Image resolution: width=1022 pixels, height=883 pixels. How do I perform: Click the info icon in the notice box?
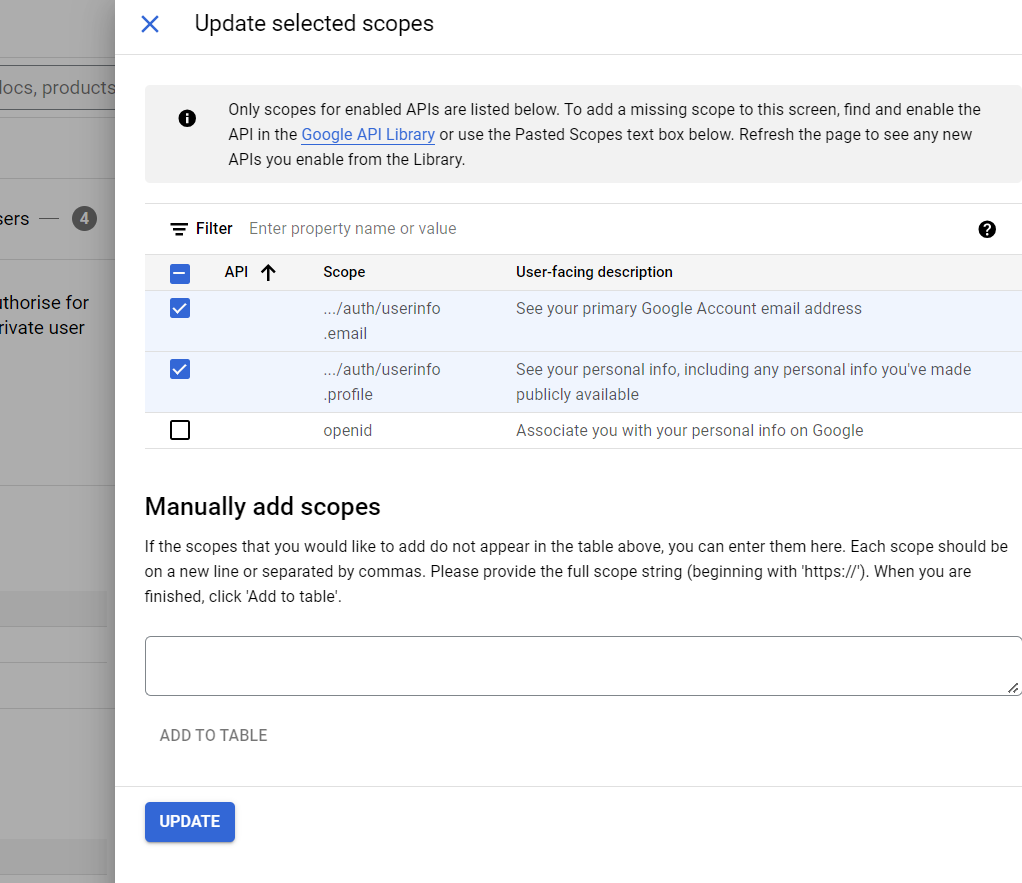(x=187, y=118)
